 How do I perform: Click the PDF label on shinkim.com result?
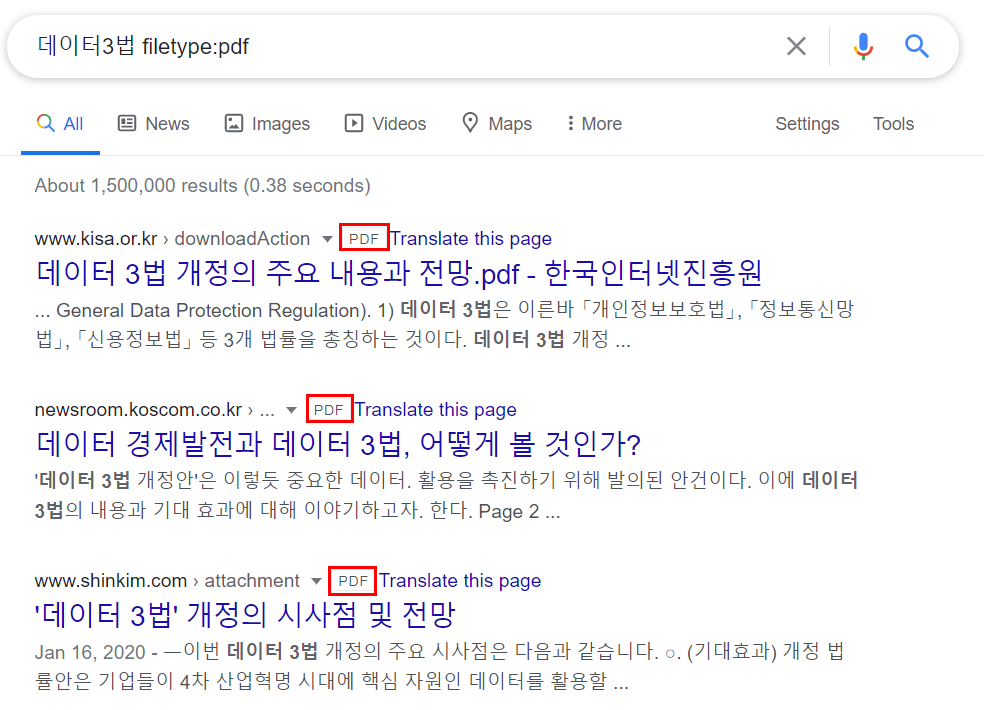point(353,581)
